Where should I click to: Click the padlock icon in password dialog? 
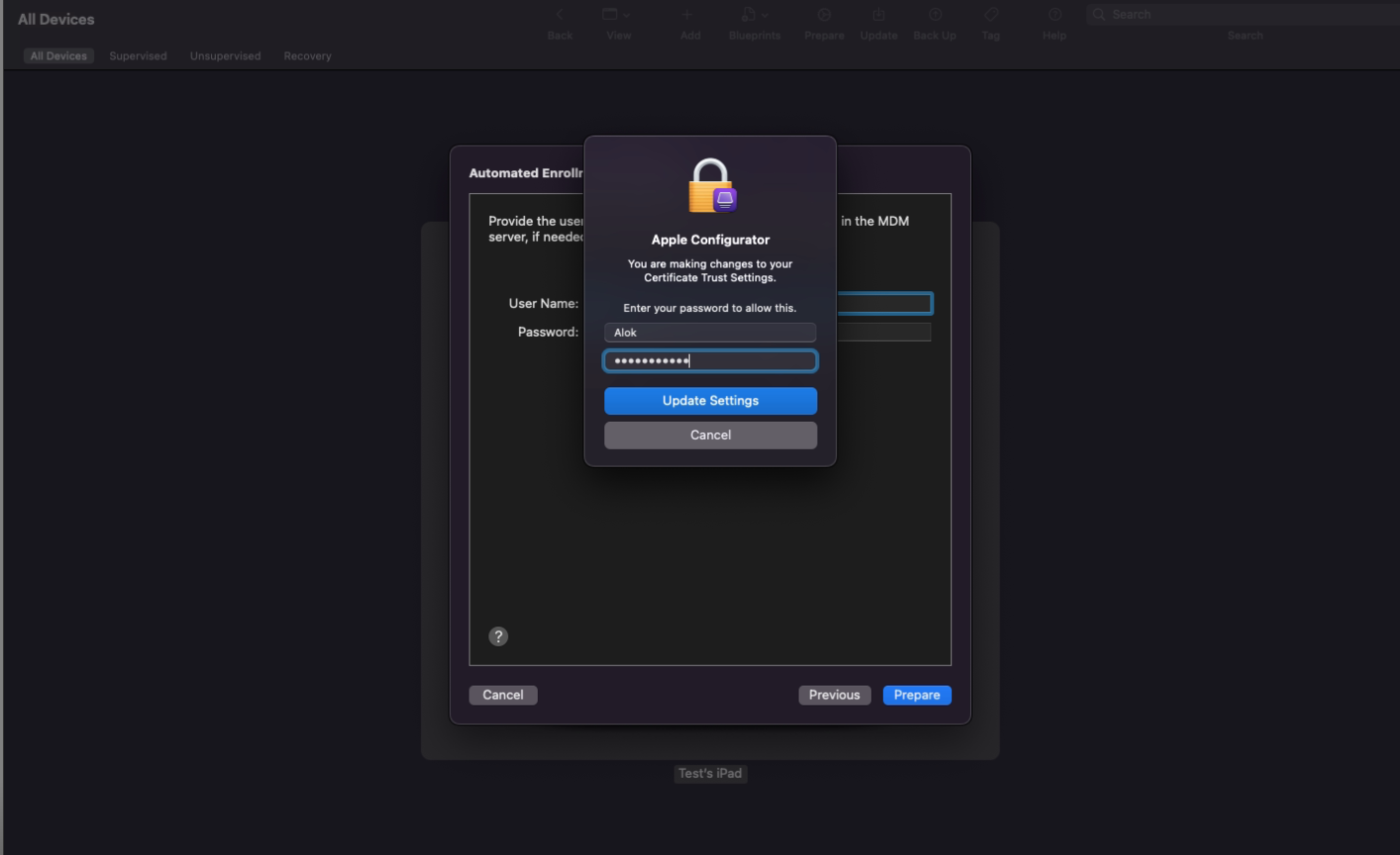pos(711,186)
